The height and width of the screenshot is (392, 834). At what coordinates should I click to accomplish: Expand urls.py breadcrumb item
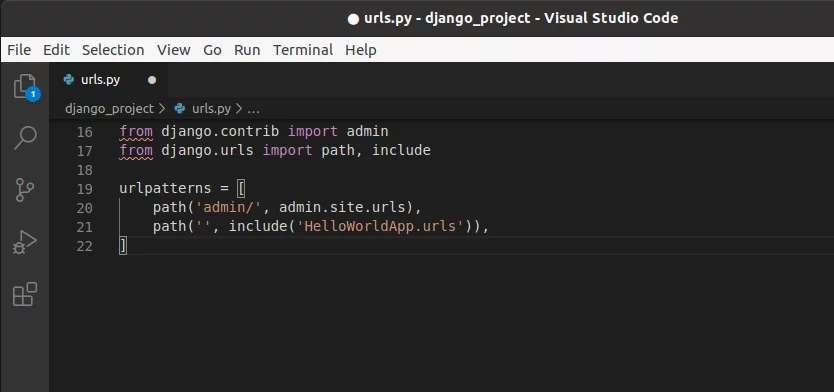[x=211, y=109]
